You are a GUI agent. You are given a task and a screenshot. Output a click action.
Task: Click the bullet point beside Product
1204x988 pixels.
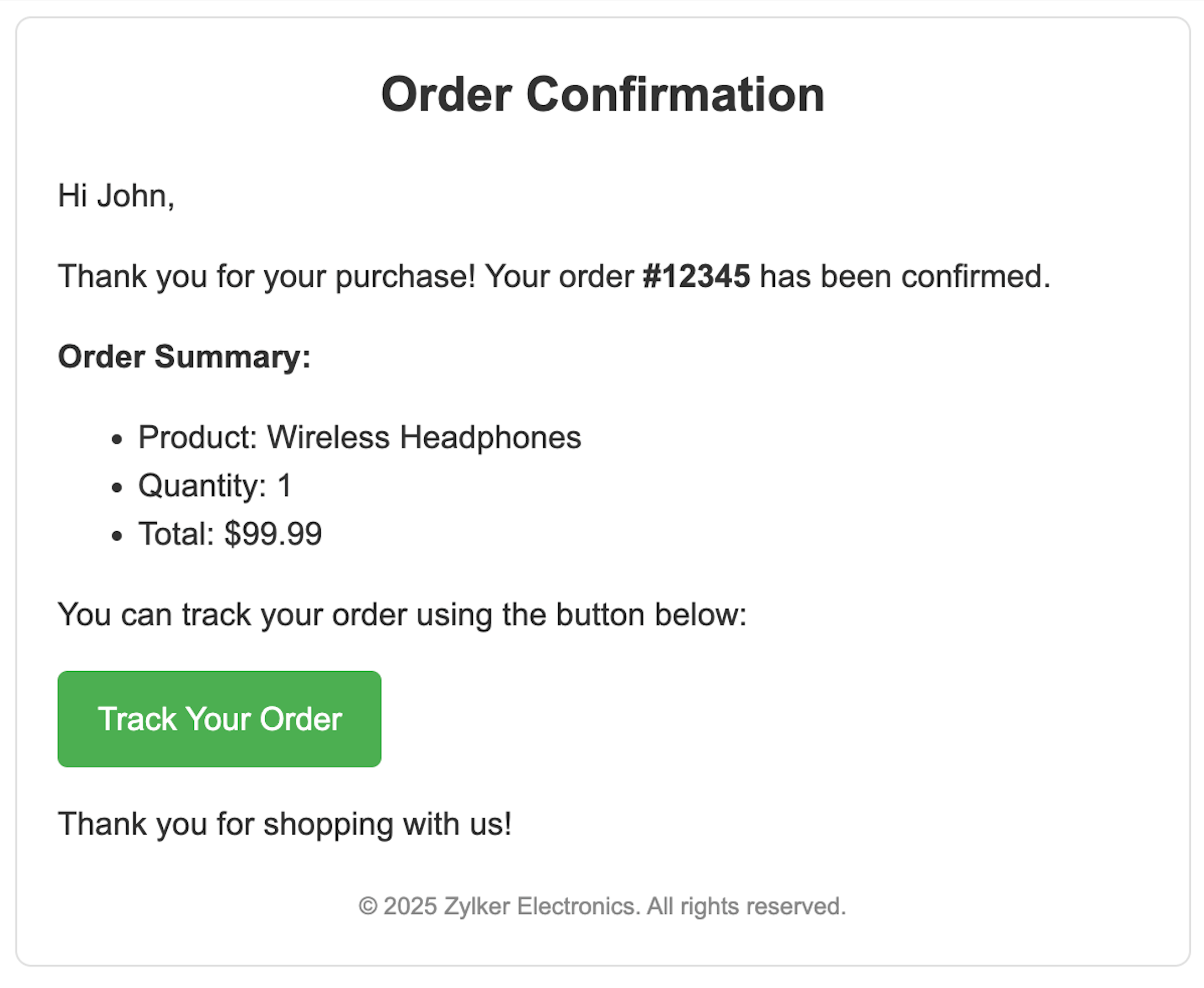(117, 439)
